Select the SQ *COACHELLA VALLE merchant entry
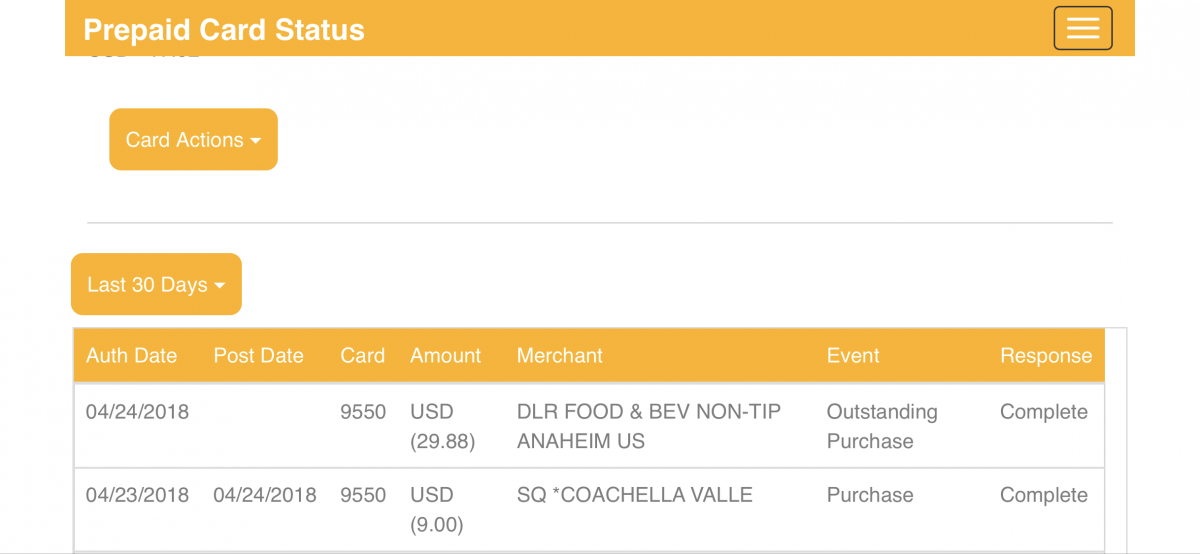The image size is (1200, 554). [x=634, y=495]
